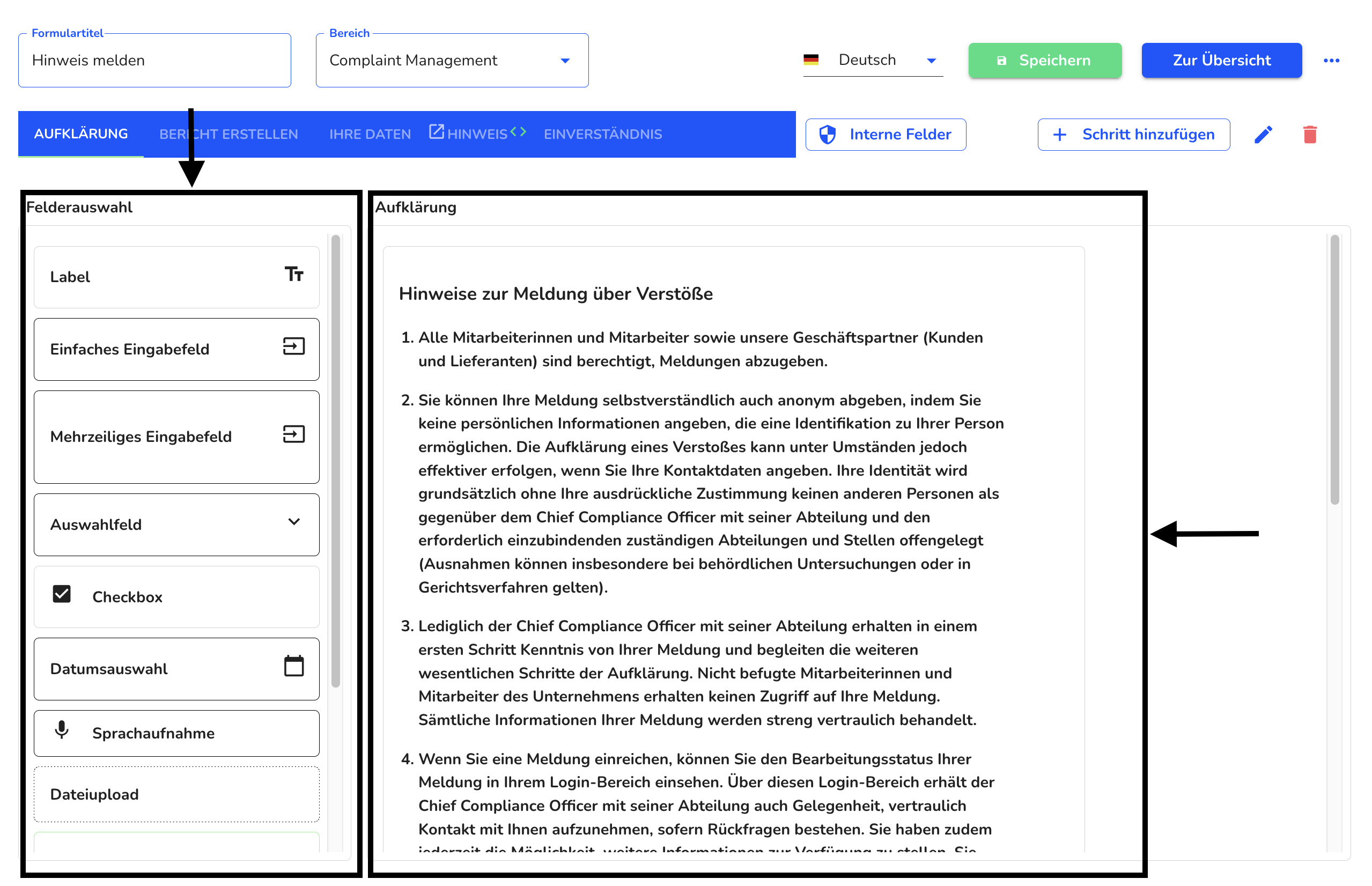This screenshot has width=1372, height=886.
Task: Click the 'Felderauswahl' panel title
Action: pos(79,207)
